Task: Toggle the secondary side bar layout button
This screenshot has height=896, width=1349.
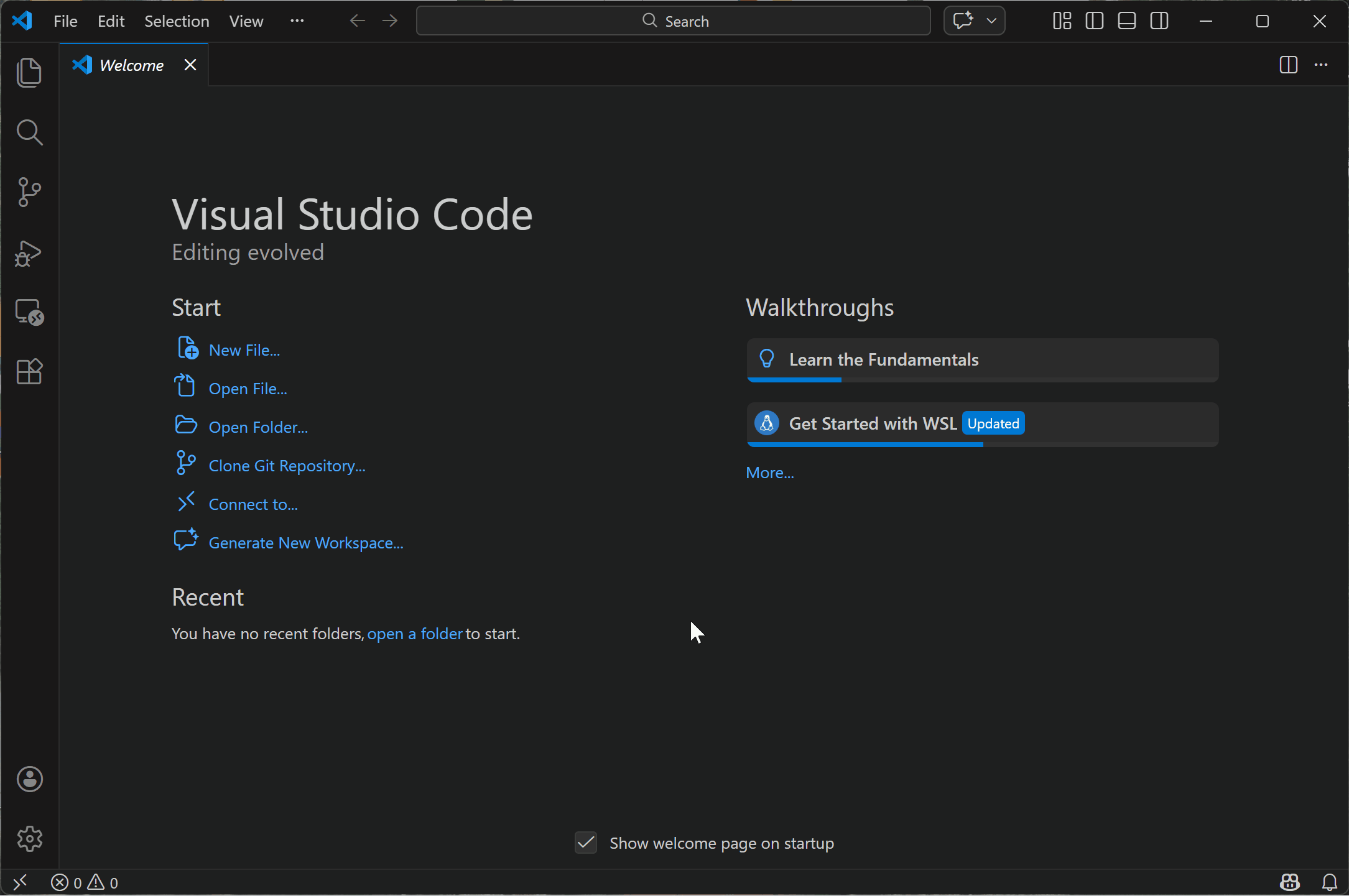Action: [1160, 21]
